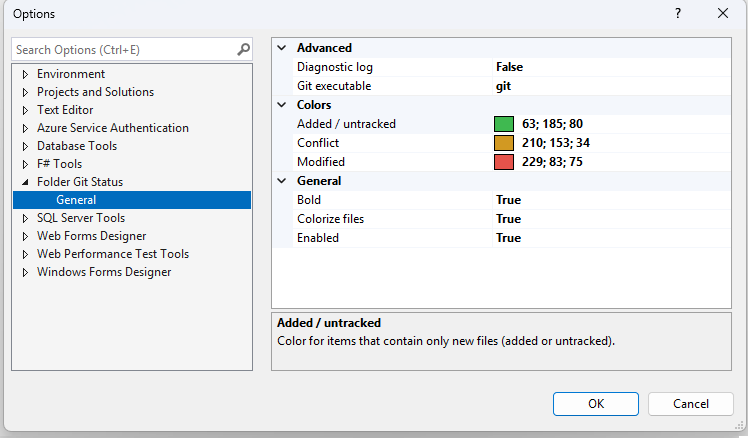
Task: Select the Diagnostic log property label
Action: tap(334, 67)
